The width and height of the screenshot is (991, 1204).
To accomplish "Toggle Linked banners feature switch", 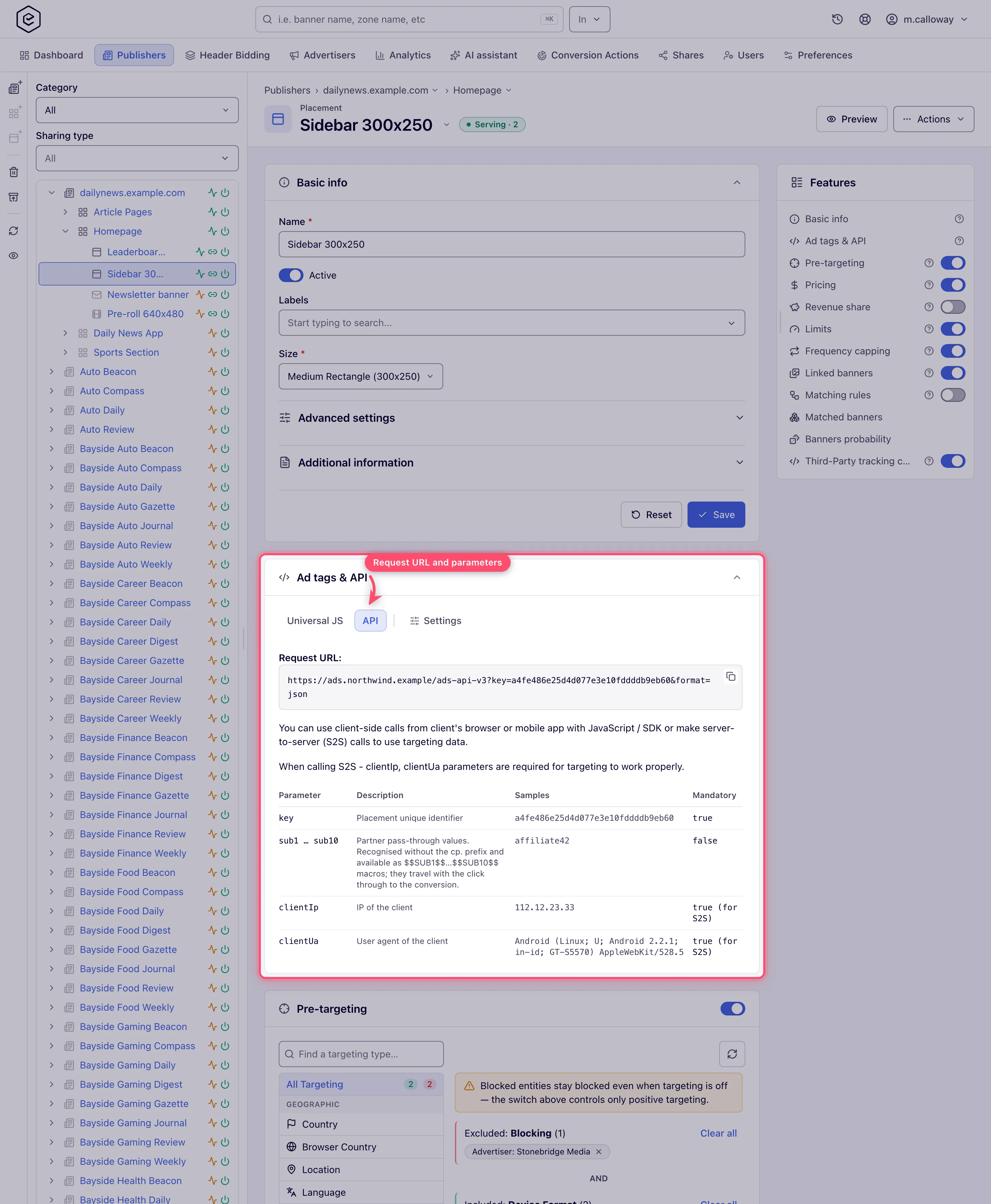I will (x=953, y=373).
